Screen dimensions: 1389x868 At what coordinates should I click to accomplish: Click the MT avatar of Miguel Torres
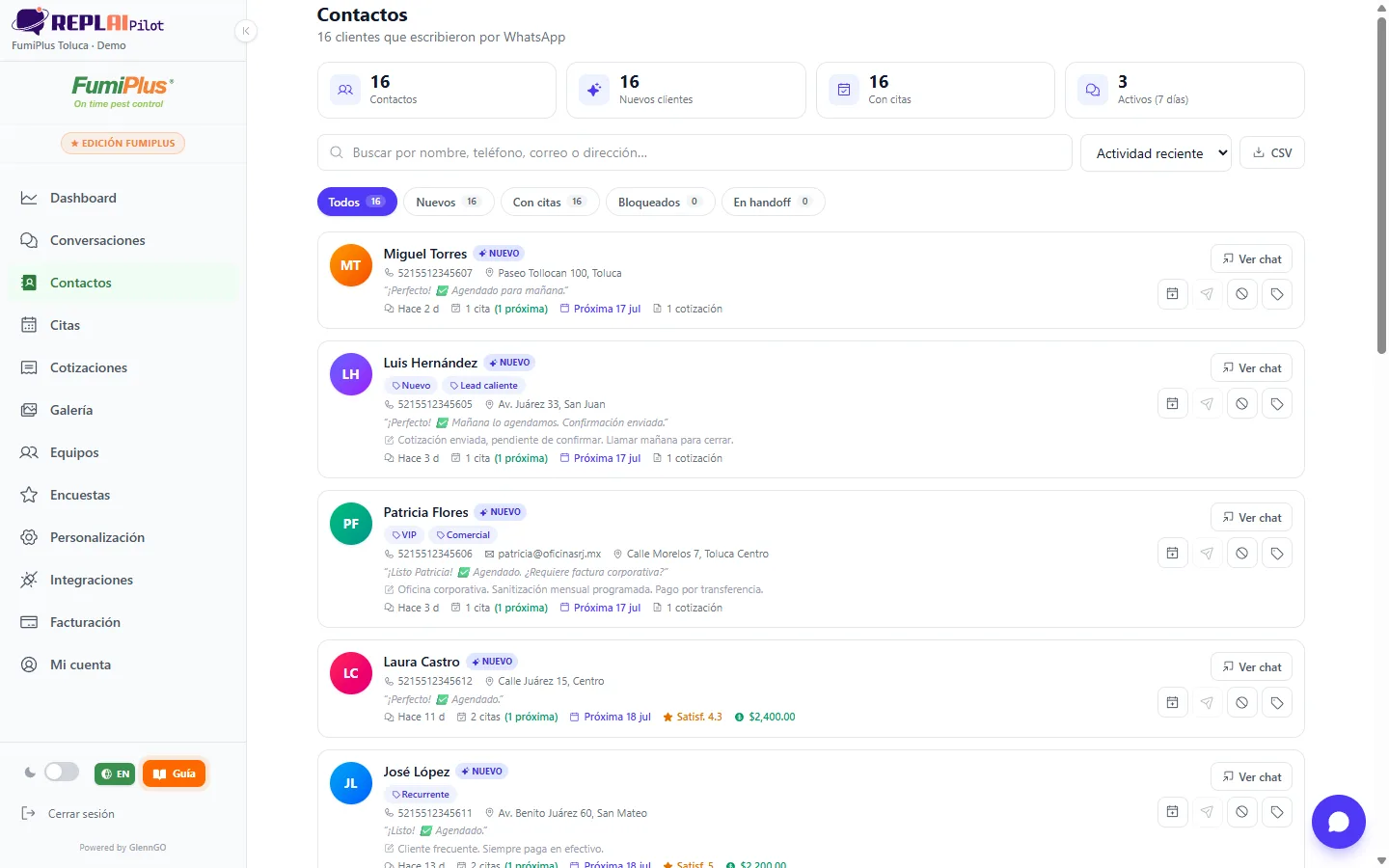(x=351, y=265)
